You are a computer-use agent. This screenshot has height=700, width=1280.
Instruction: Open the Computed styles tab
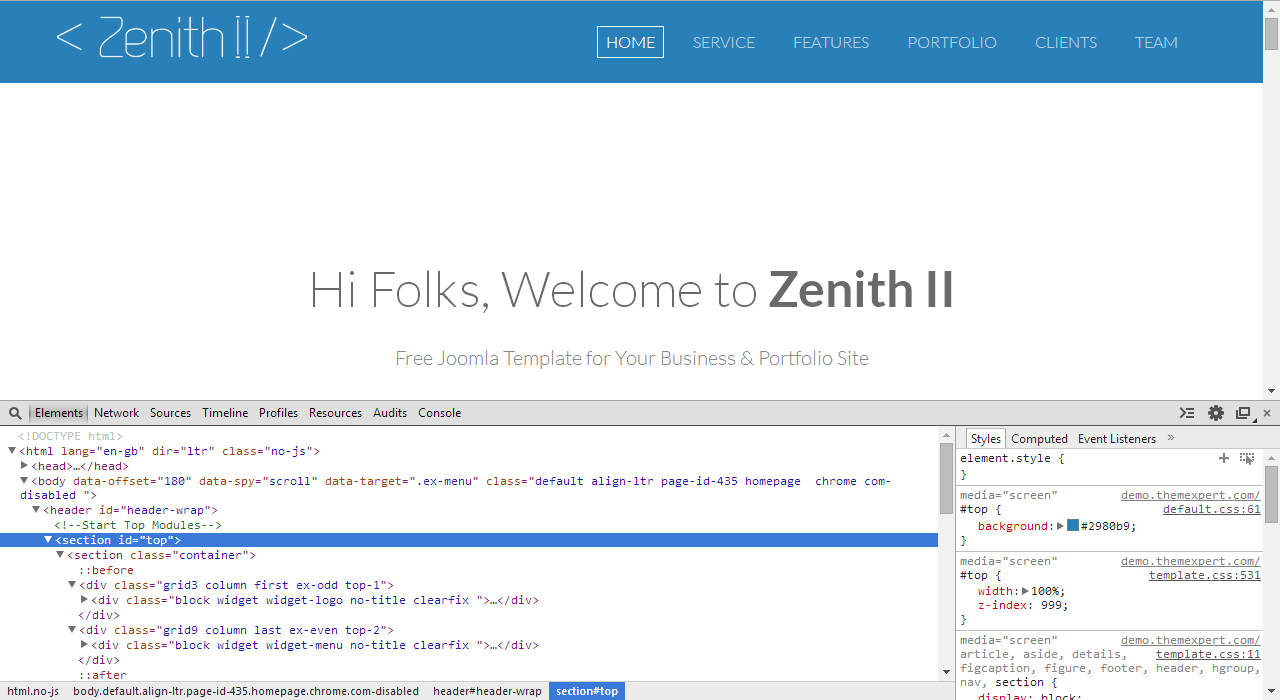click(x=1039, y=439)
